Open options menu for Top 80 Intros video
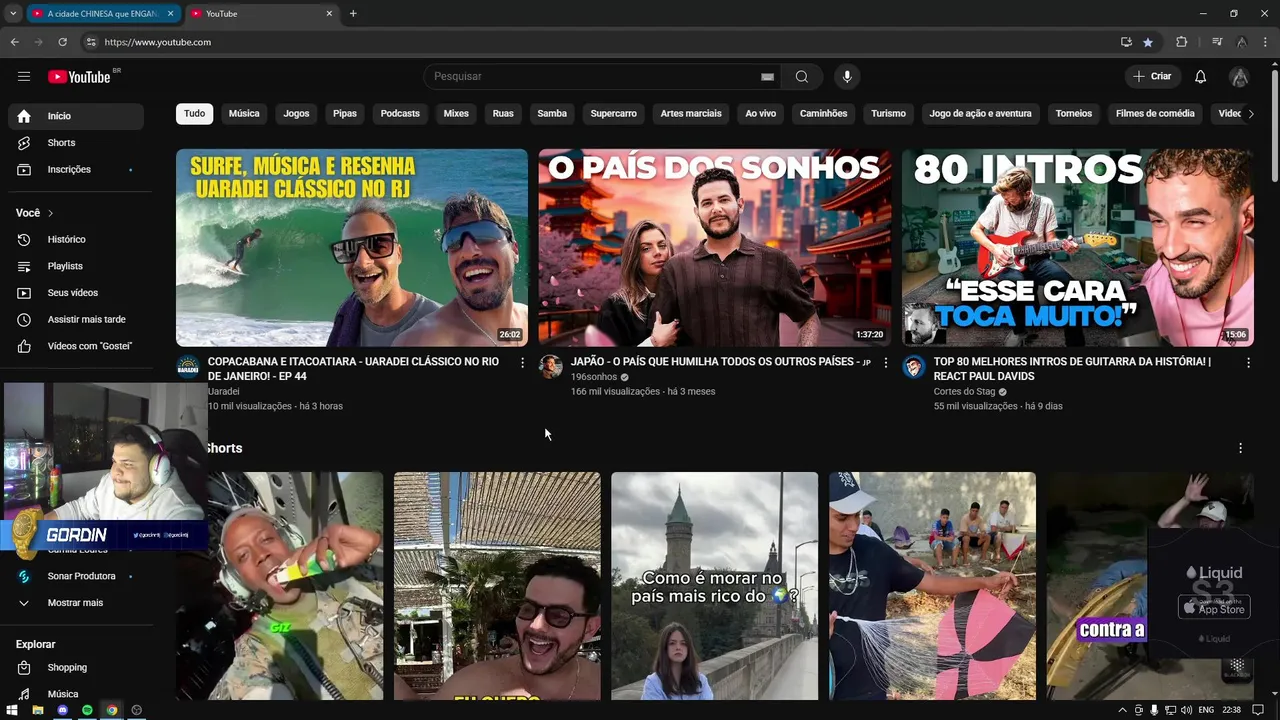Viewport: 1280px width, 720px height. (x=1248, y=363)
